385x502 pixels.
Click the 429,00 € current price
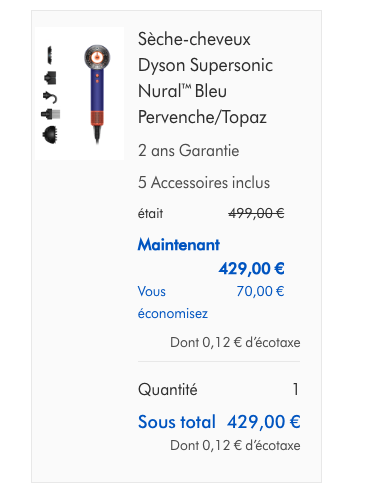click(251, 268)
